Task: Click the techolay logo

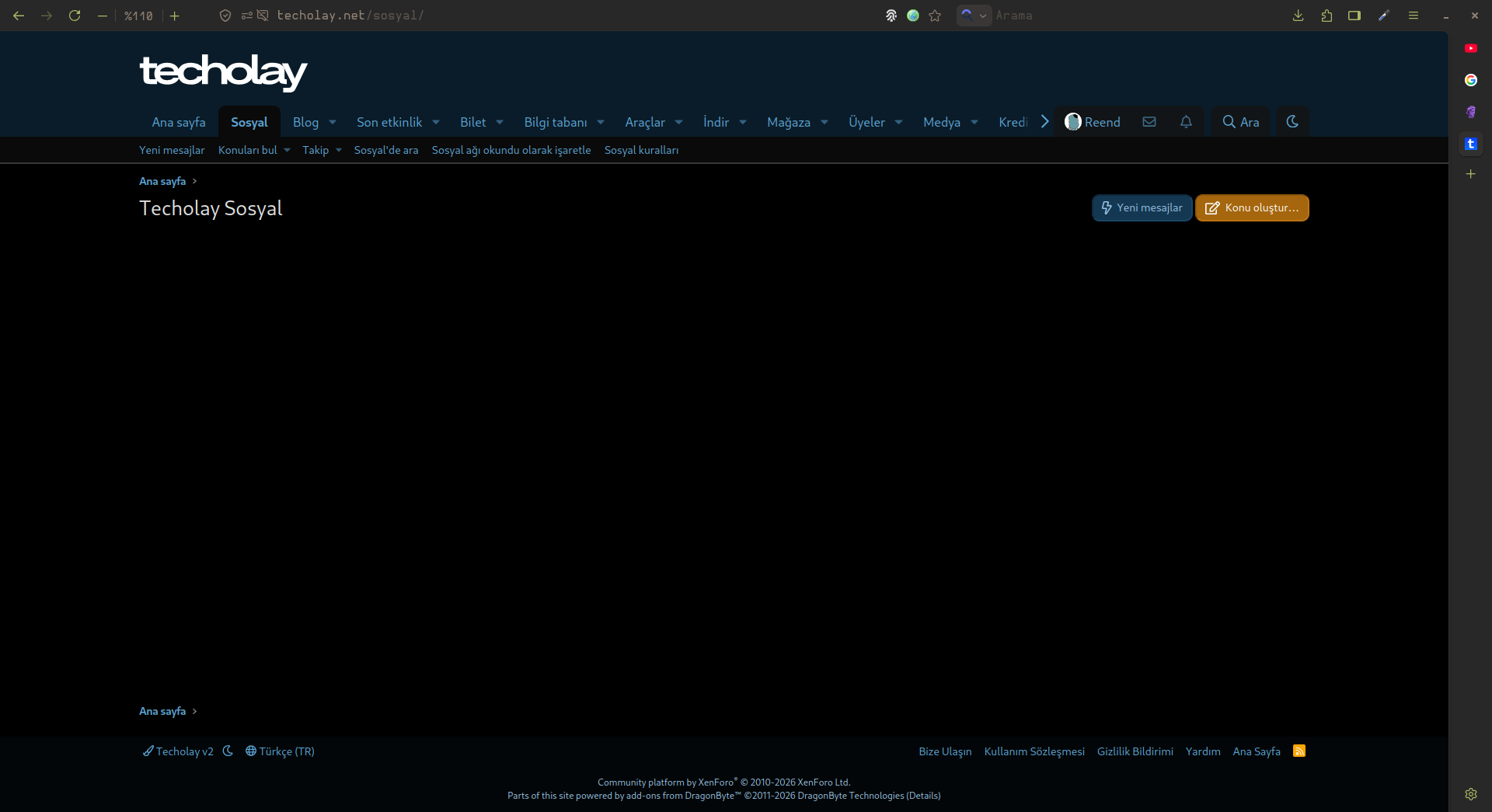Action: pyautogui.click(x=223, y=72)
